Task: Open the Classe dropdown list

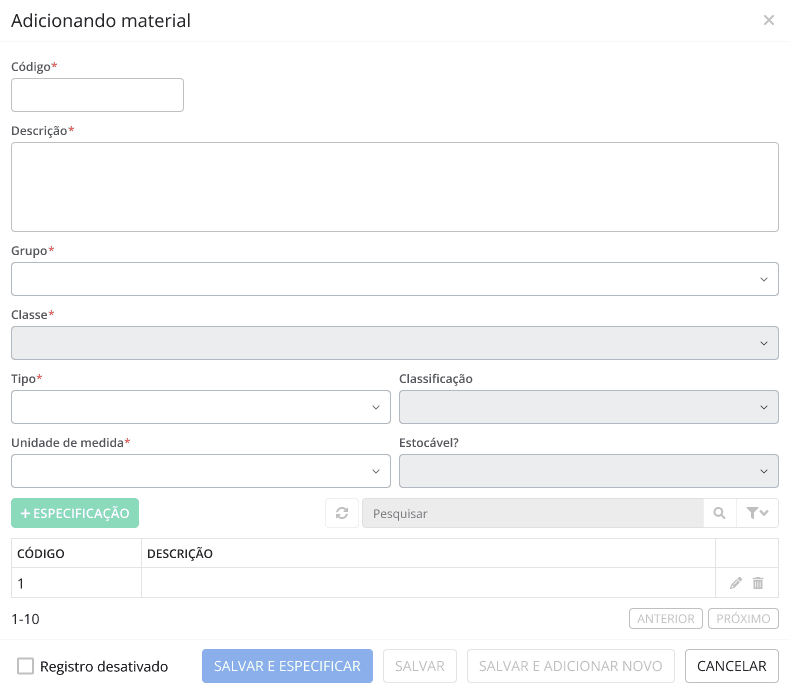Action: (x=394, y=343)
